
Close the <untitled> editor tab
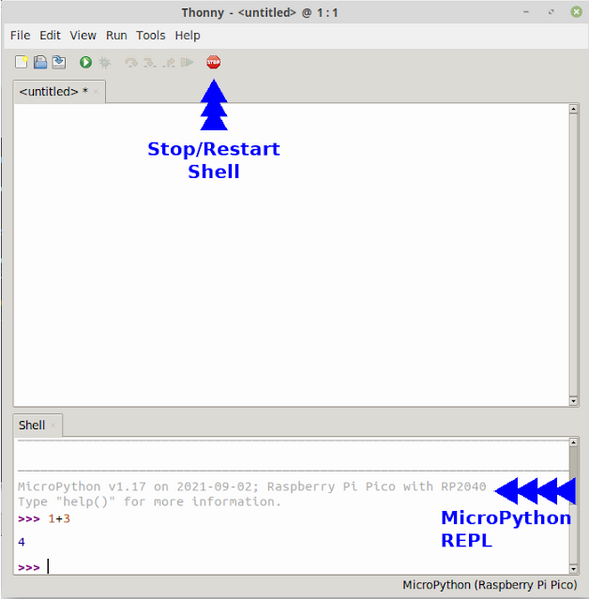click(x=96, y=92)
